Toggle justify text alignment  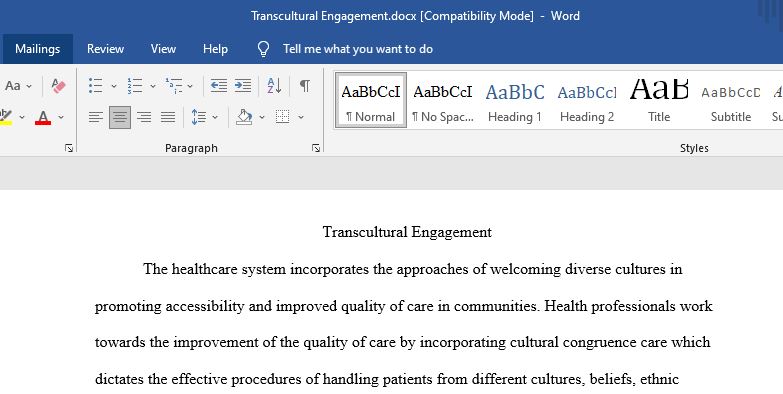[168, 117]
